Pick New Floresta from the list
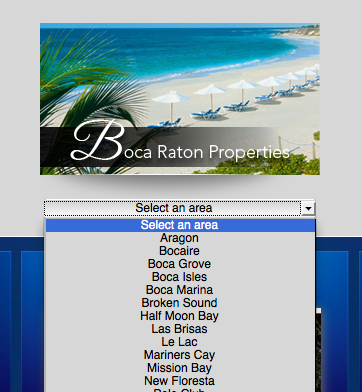362x392 pixels. click(x=180, y=381)
